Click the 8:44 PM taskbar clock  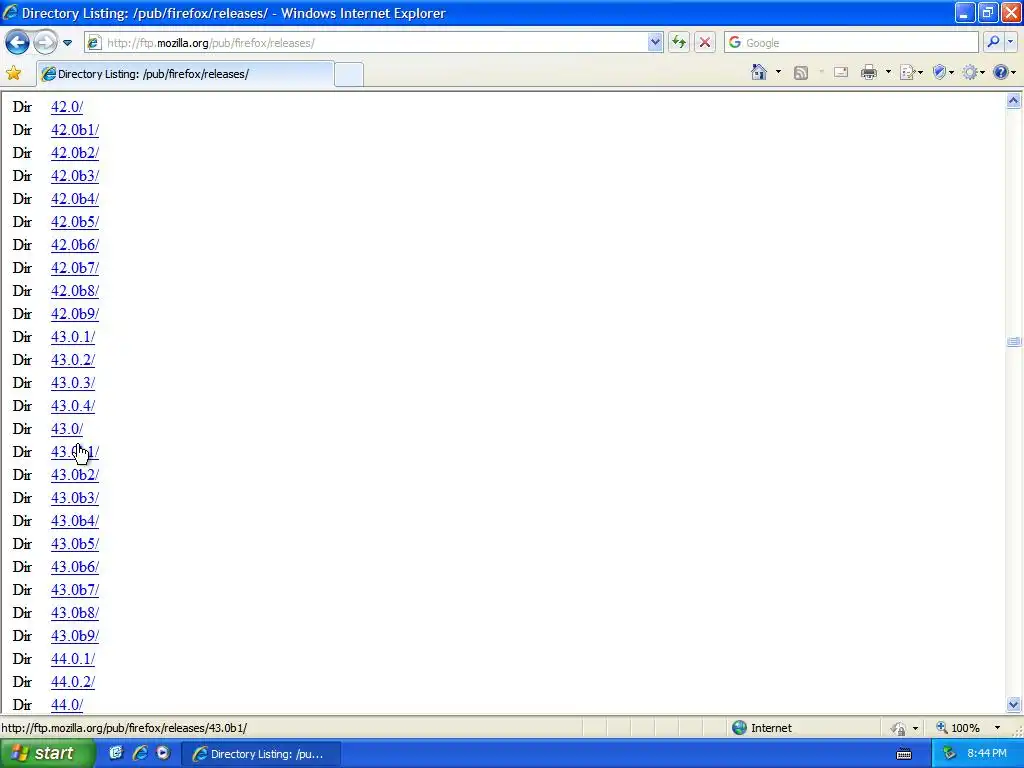click(x=987, y=754)
